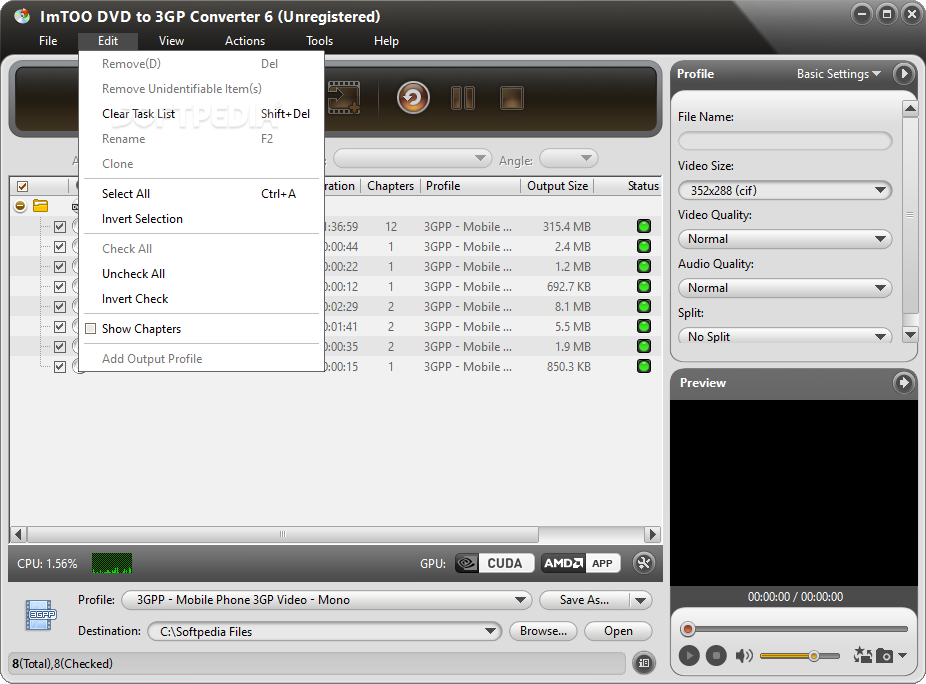The width and height of the screenshot is (926, 684).
Task: Enable the Show Chapters checkbox in Edit menu
Action: tap(90, 328)
